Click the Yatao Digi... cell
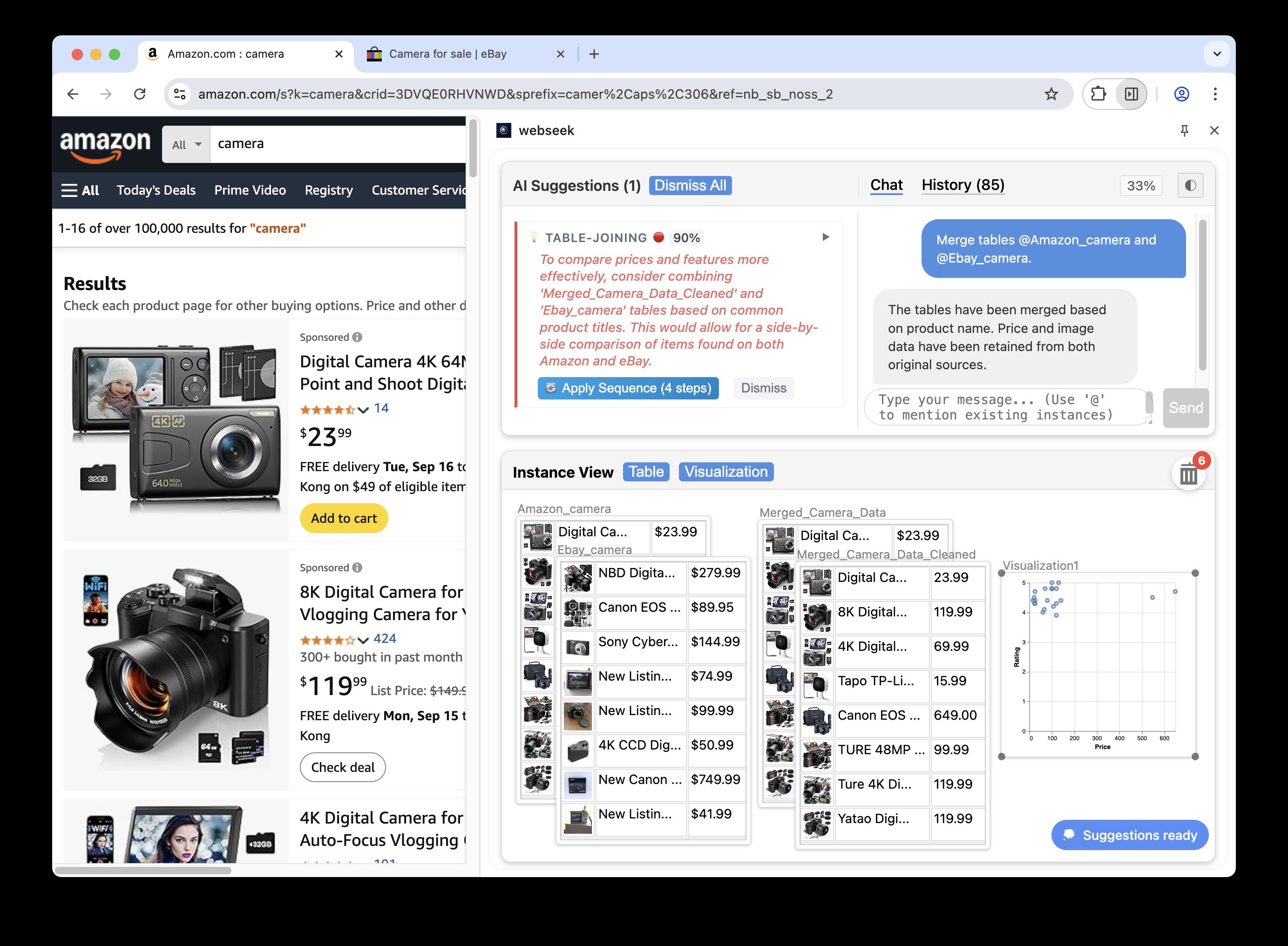 [881, 824]
